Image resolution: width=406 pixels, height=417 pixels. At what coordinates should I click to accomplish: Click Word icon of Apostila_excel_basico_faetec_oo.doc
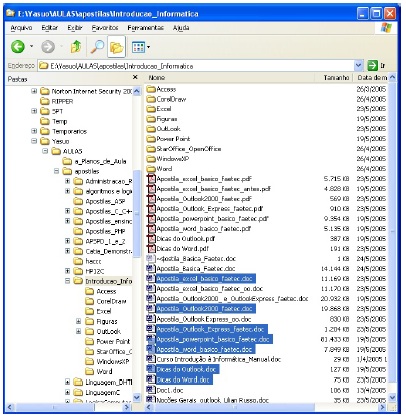pyautogui.click(x=151, y=288)
